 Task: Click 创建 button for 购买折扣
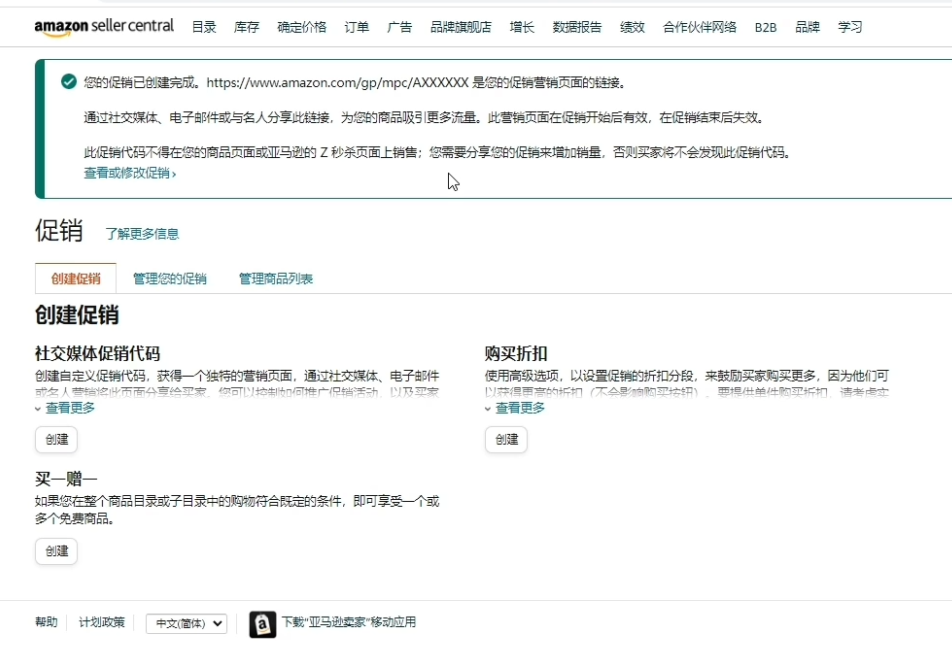click(x=506, y=439)
